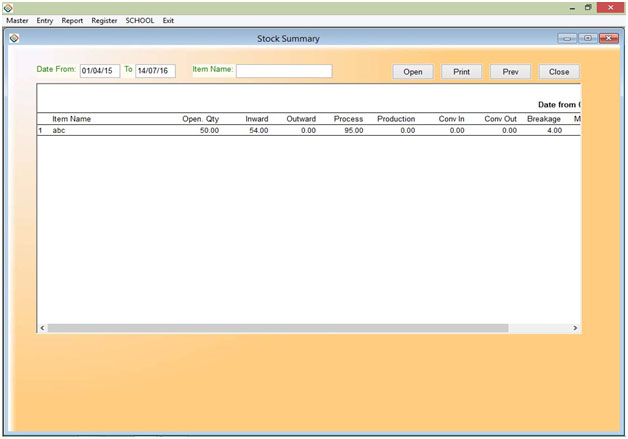Screen dimensions: 628x439
Task: Click the Close button beside Prev
Action: coord(559,72)
